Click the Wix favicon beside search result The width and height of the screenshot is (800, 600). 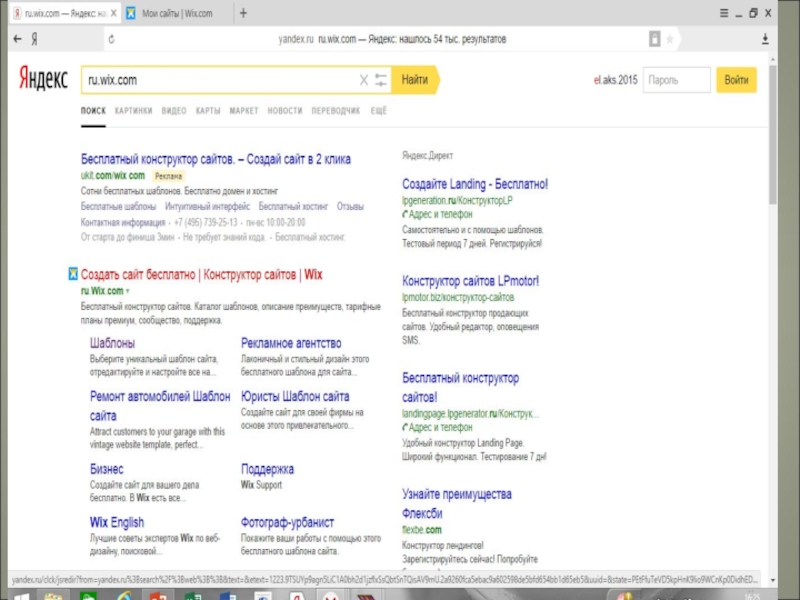[73, 274]
